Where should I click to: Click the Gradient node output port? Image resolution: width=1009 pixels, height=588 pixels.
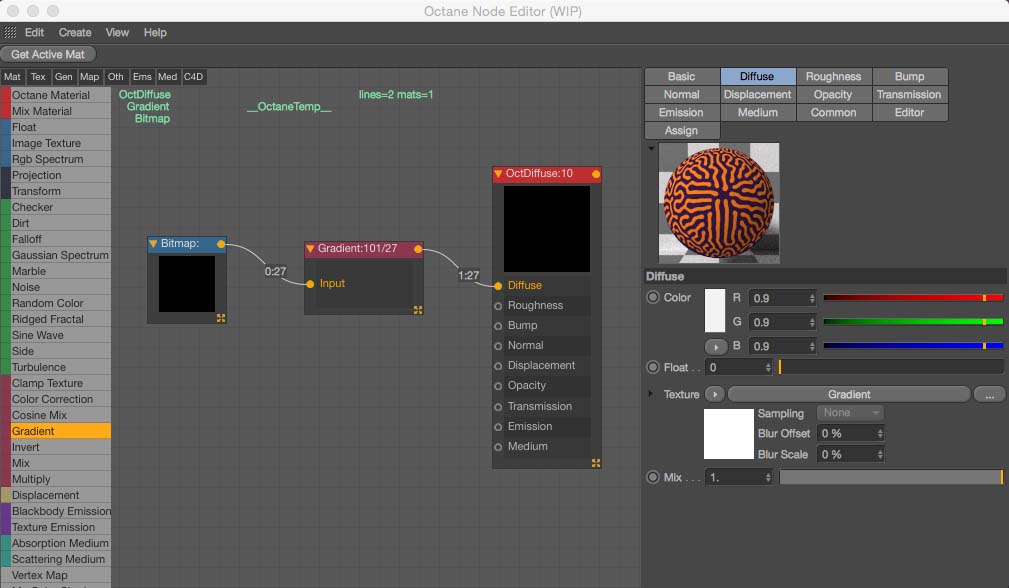click(418, 248)
